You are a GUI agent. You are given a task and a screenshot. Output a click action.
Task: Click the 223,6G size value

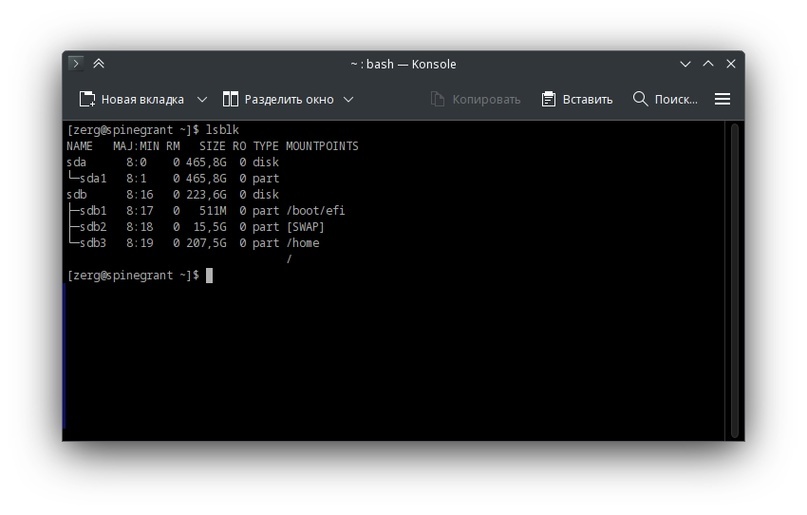coord(206,194)
